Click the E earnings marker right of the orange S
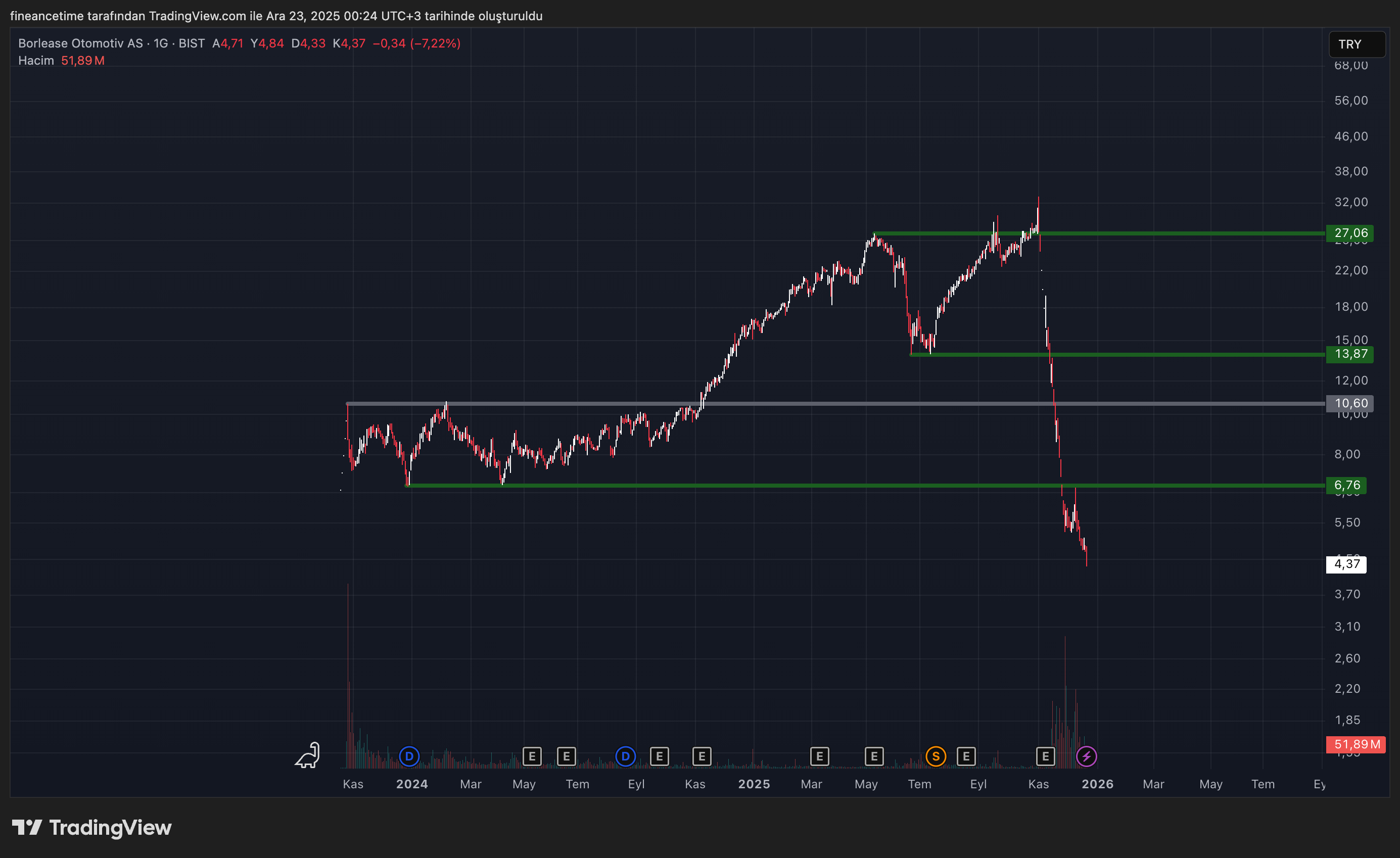This screenshot has width=1400, height=858. (x=966, y=756)
